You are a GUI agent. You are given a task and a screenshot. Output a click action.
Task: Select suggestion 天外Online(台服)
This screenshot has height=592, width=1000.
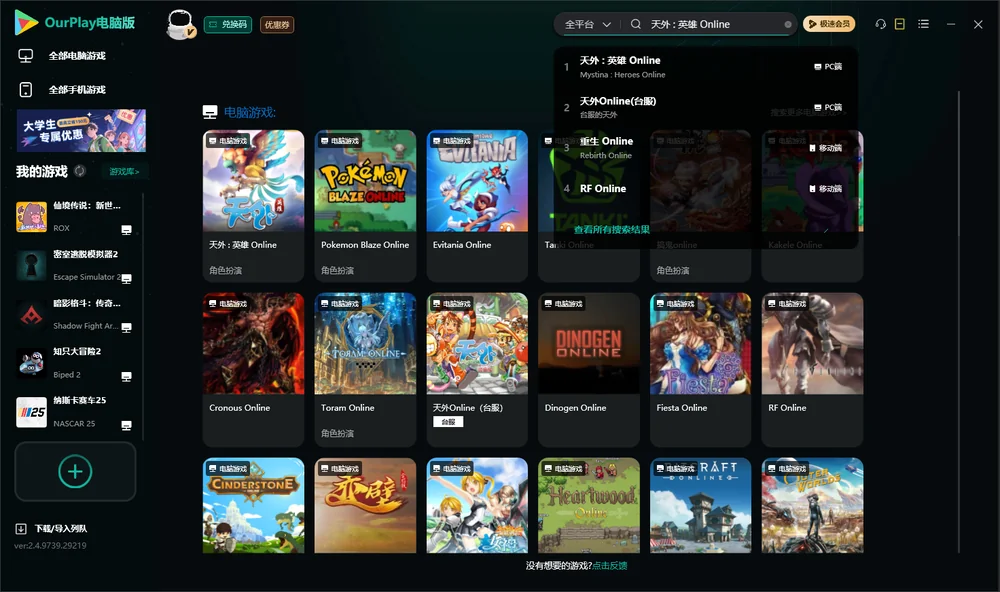pos(705,107)
